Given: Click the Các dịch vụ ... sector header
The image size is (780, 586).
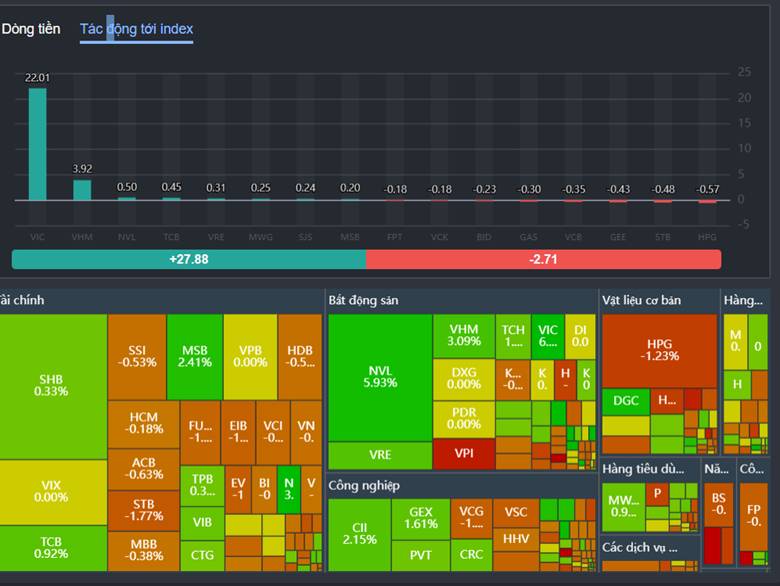Looking at the screenshot, I should 639,548.
